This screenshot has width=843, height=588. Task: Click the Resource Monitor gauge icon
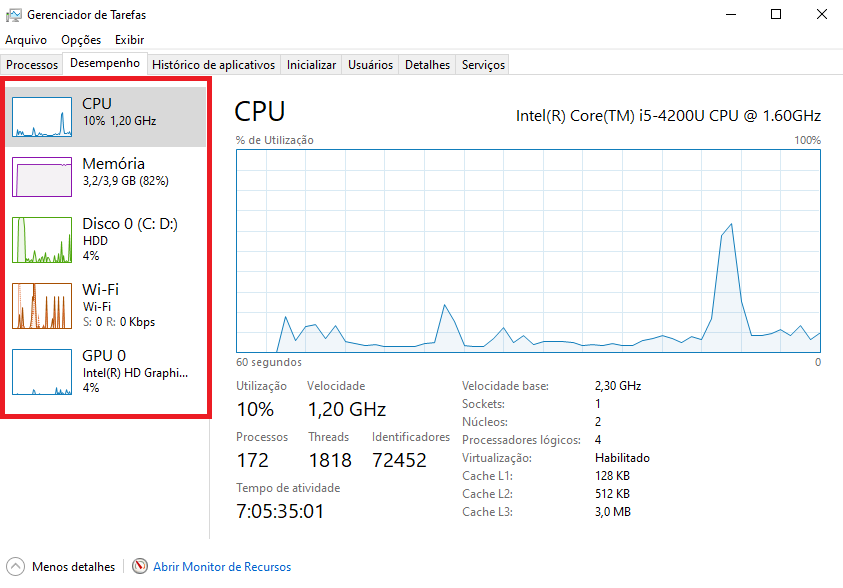[x=140, y=566]
